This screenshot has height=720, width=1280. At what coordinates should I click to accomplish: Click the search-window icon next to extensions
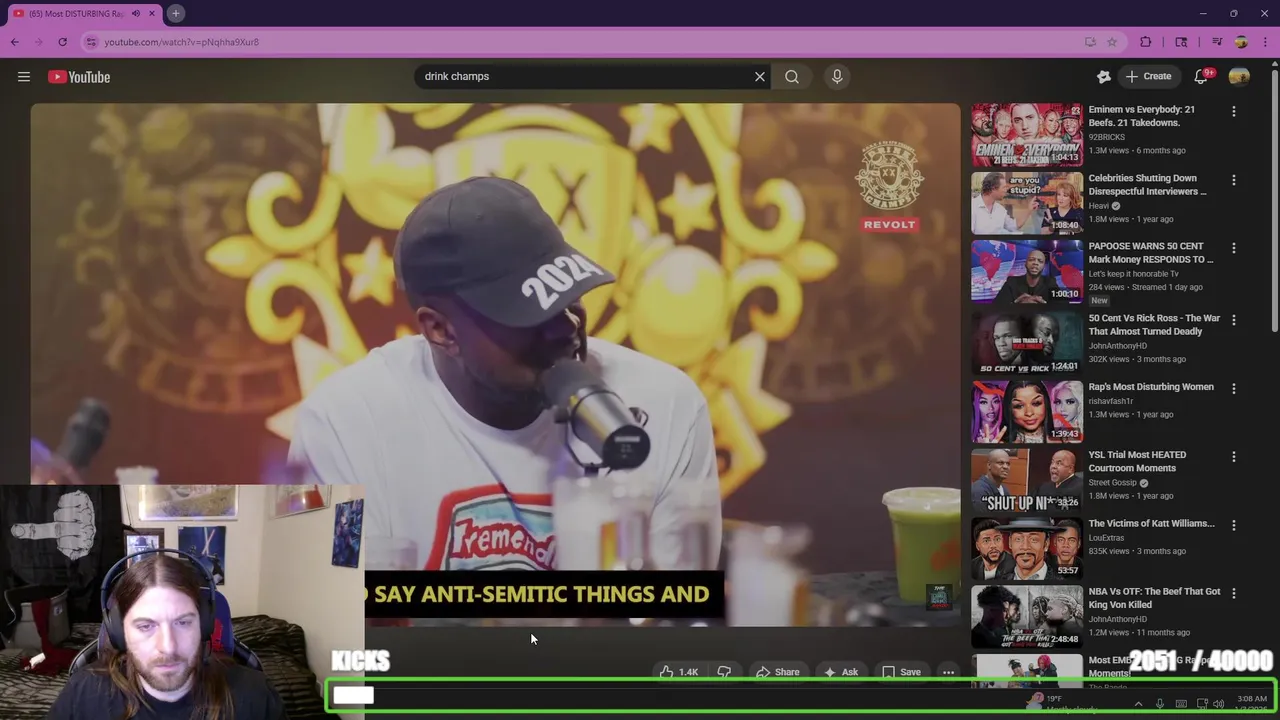pyautogui.click(x=1181, y=42)
